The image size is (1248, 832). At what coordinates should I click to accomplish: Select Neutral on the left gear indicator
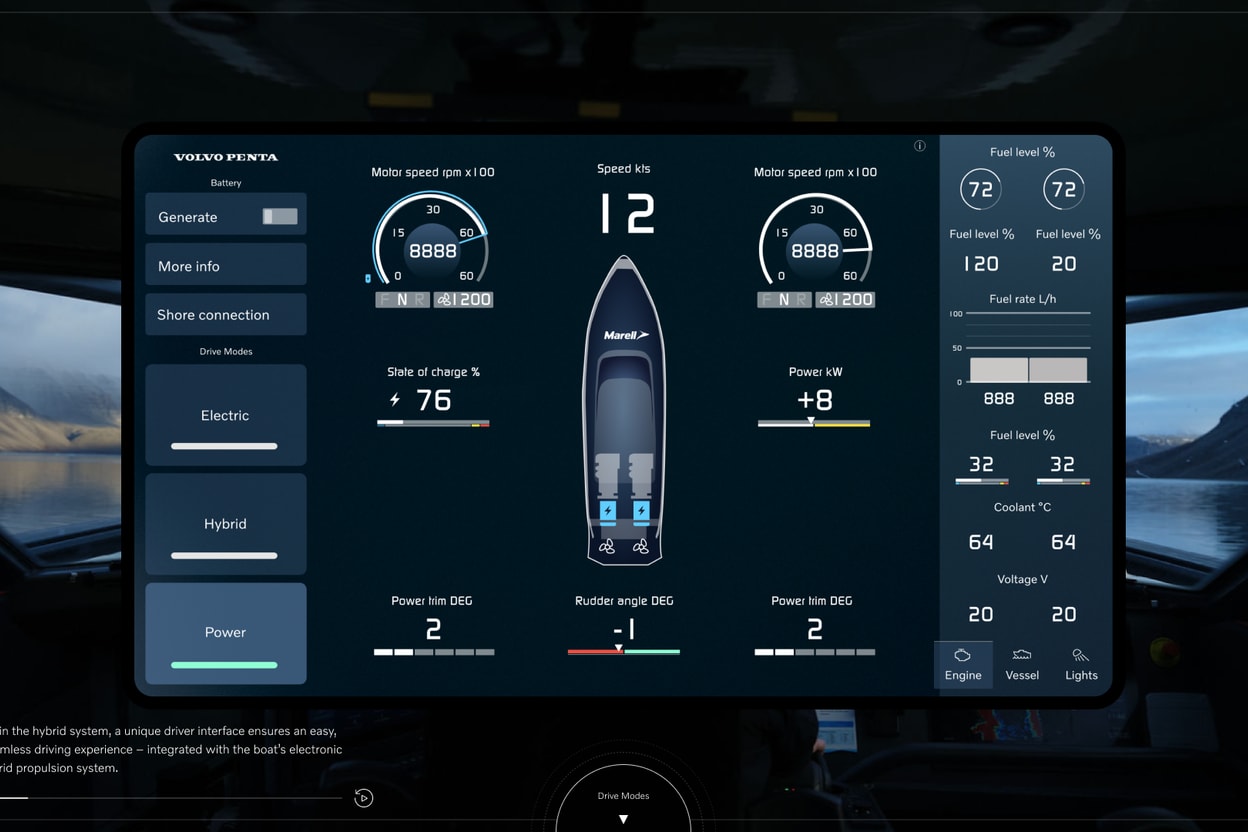coord(403,299)
